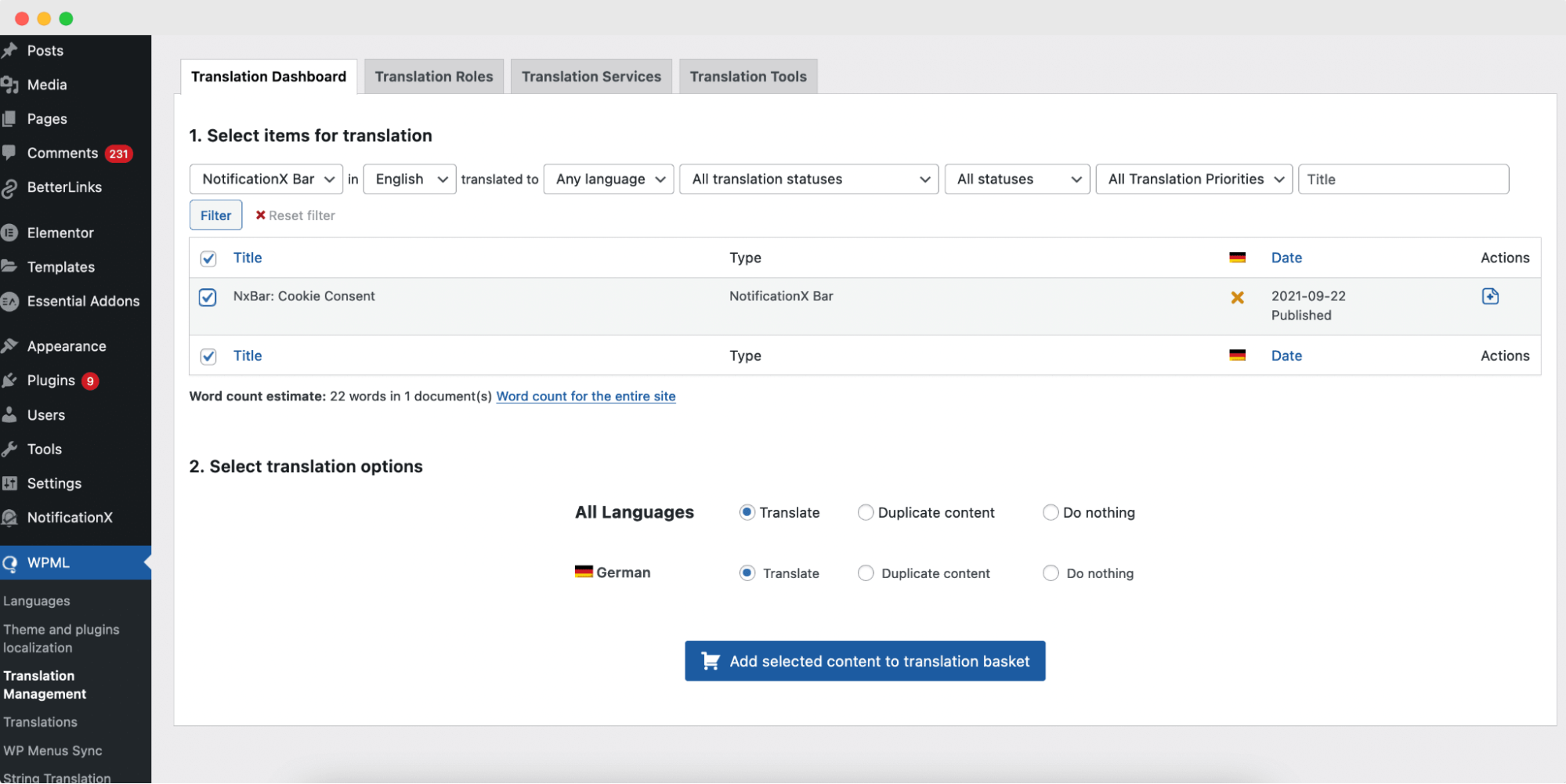Image resolution: width=1566 pixels, height=784 pixels.
Task: Toggle select-all checkbox in bottom header
Action: [208, 356]
